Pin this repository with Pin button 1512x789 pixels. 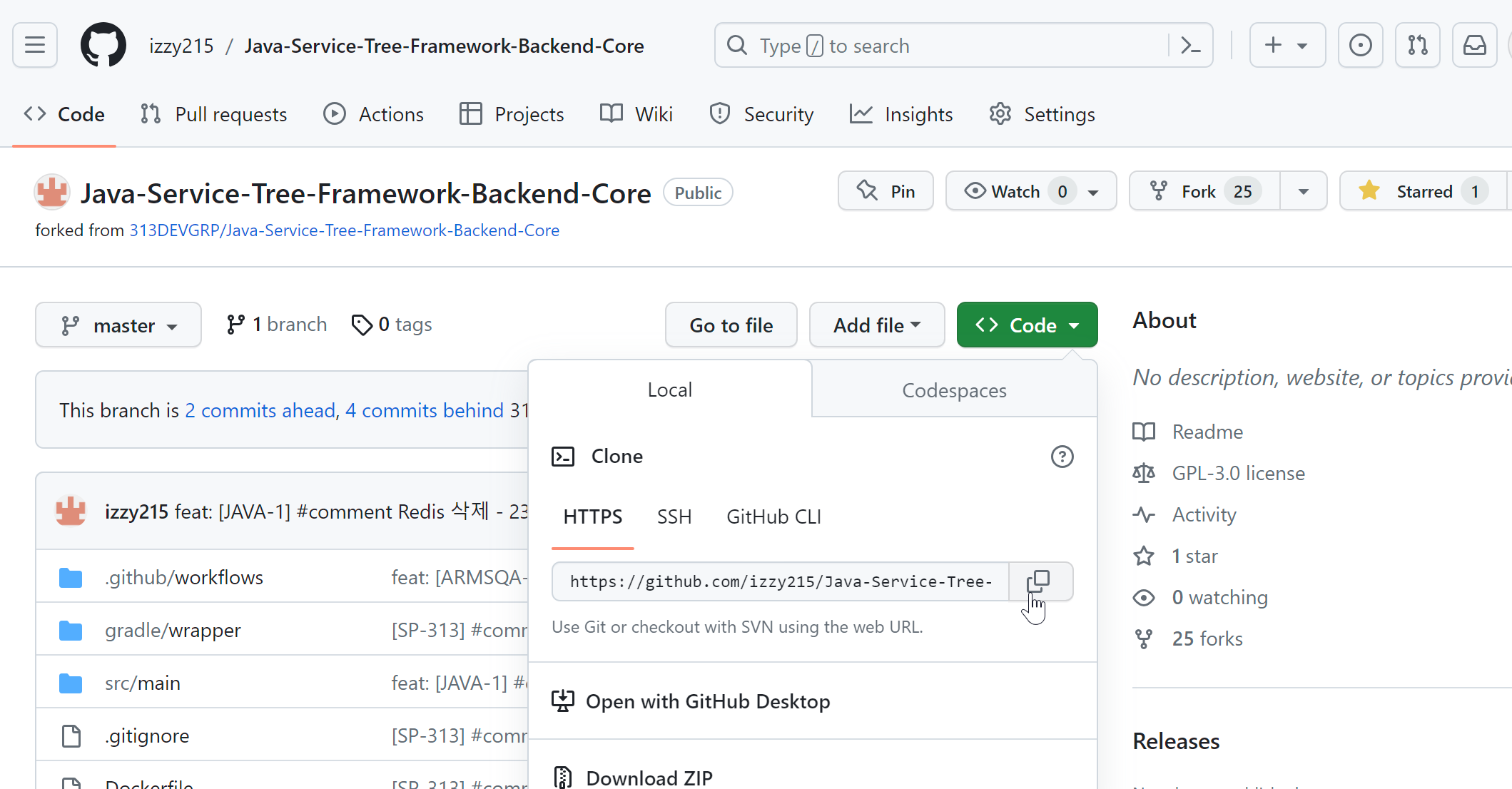[x=886, y=191]
